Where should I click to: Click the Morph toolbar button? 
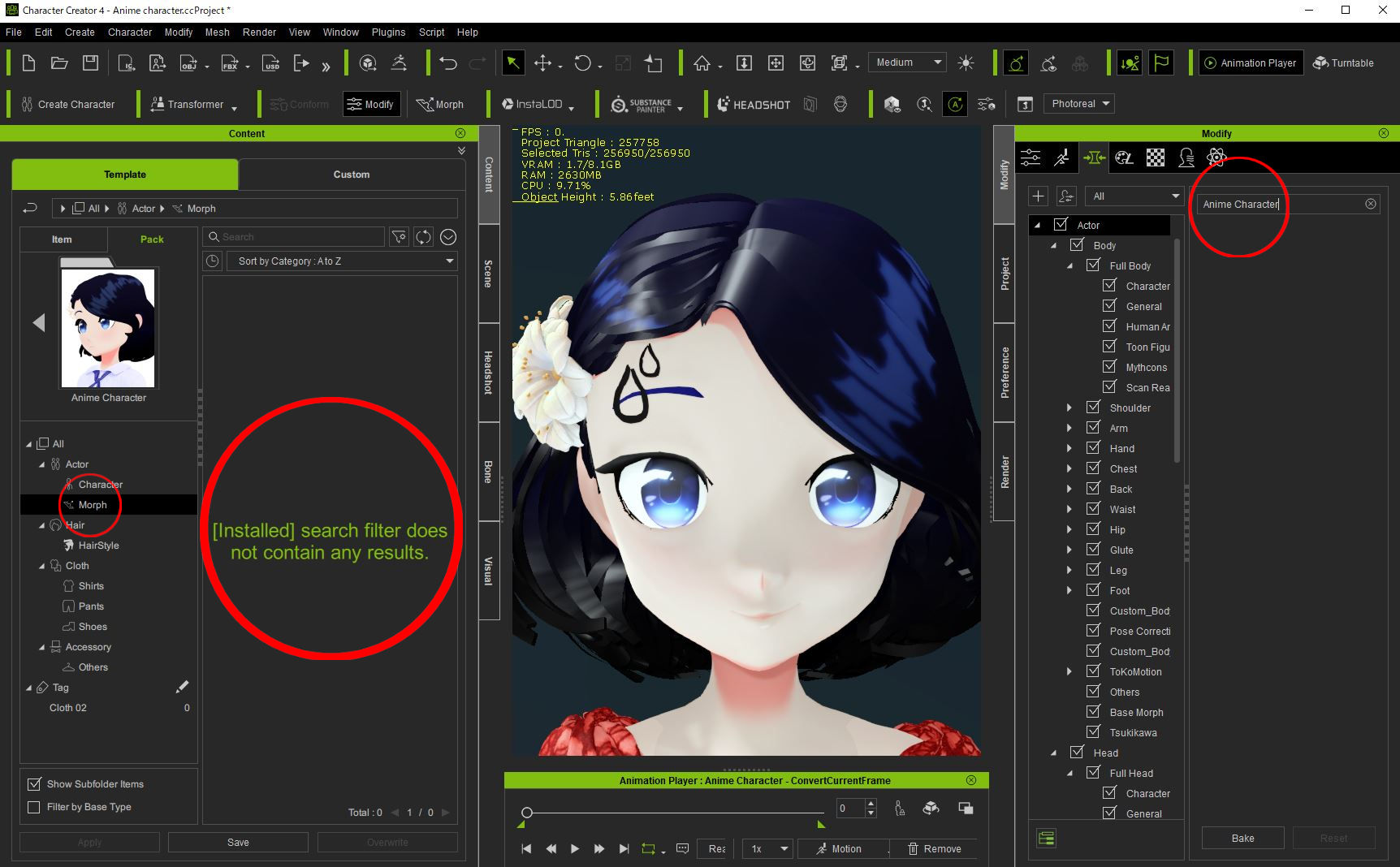click(x=440, y=105)
